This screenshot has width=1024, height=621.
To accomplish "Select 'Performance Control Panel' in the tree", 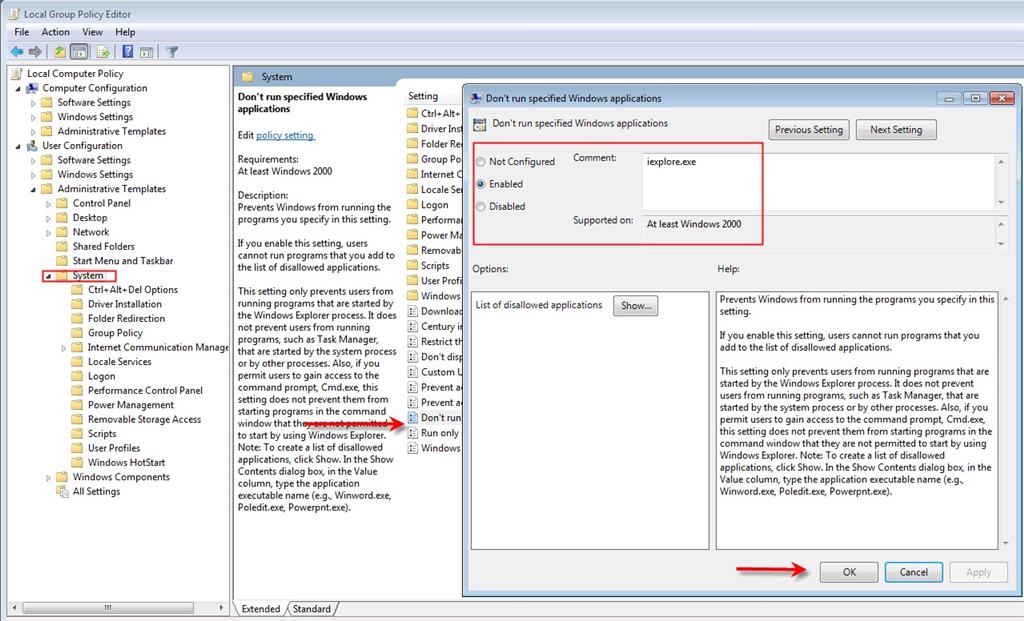I will pos(146,390).
